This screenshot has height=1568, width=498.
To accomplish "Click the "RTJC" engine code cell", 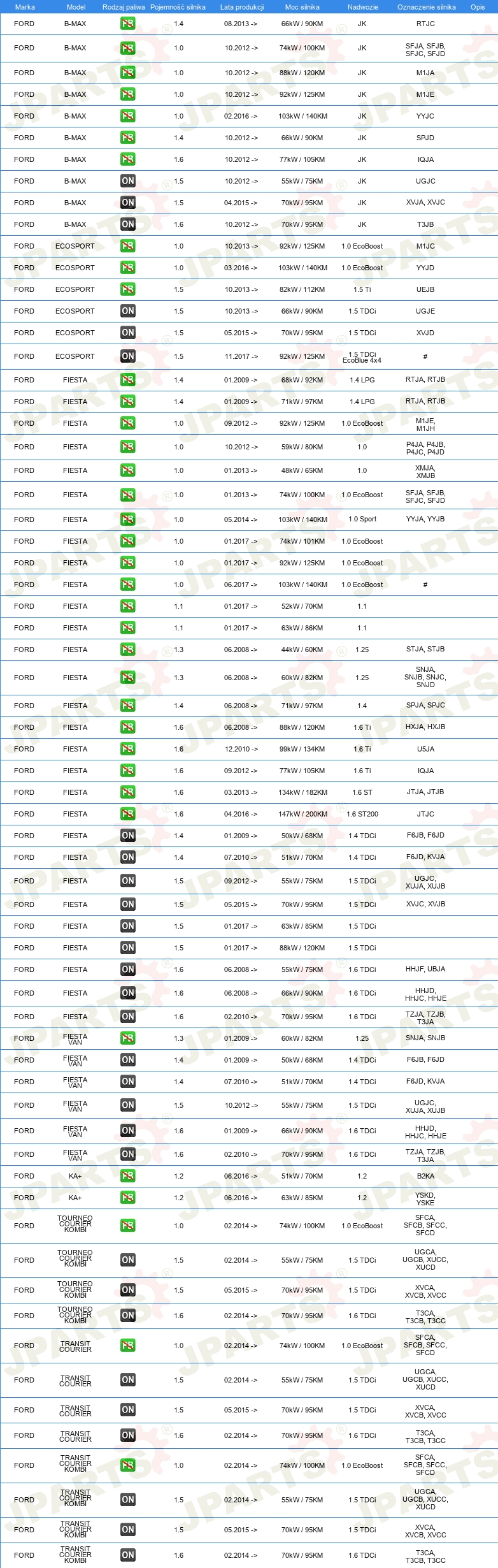I will (x=425, y=24).
